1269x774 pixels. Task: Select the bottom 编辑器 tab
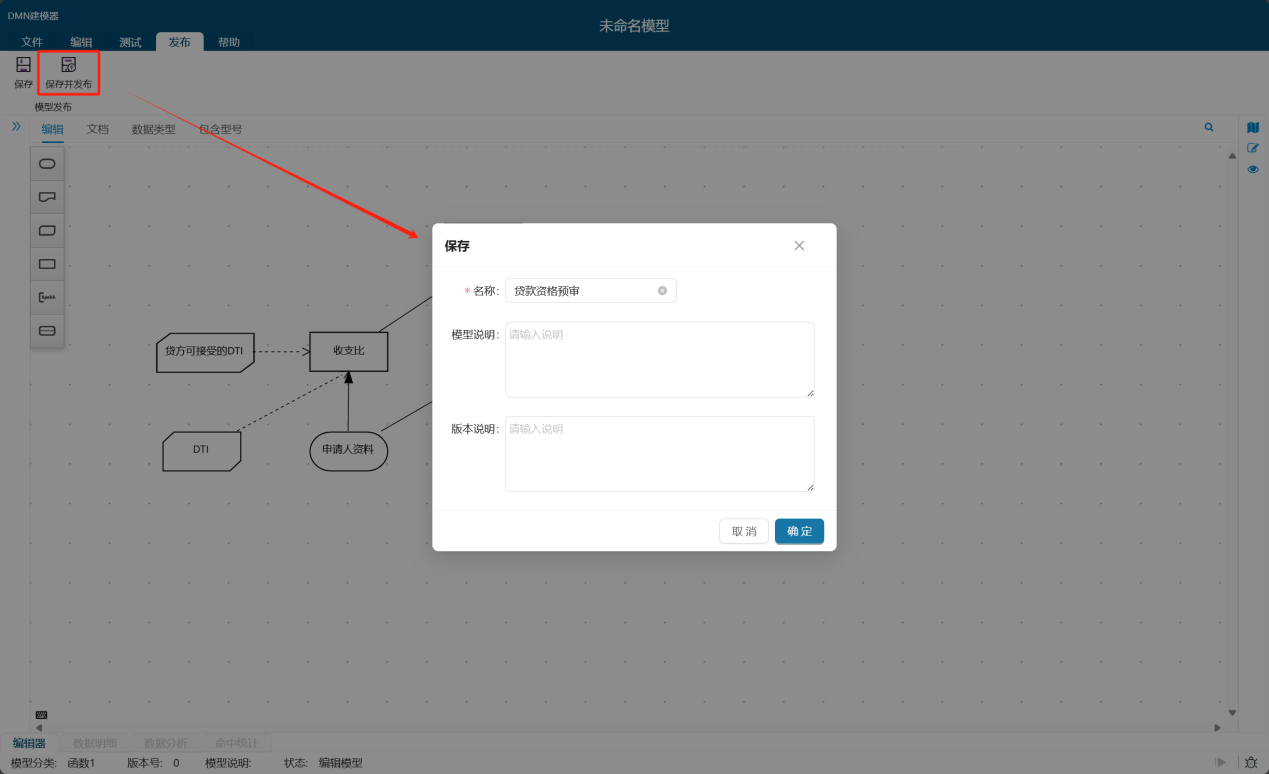29,743
